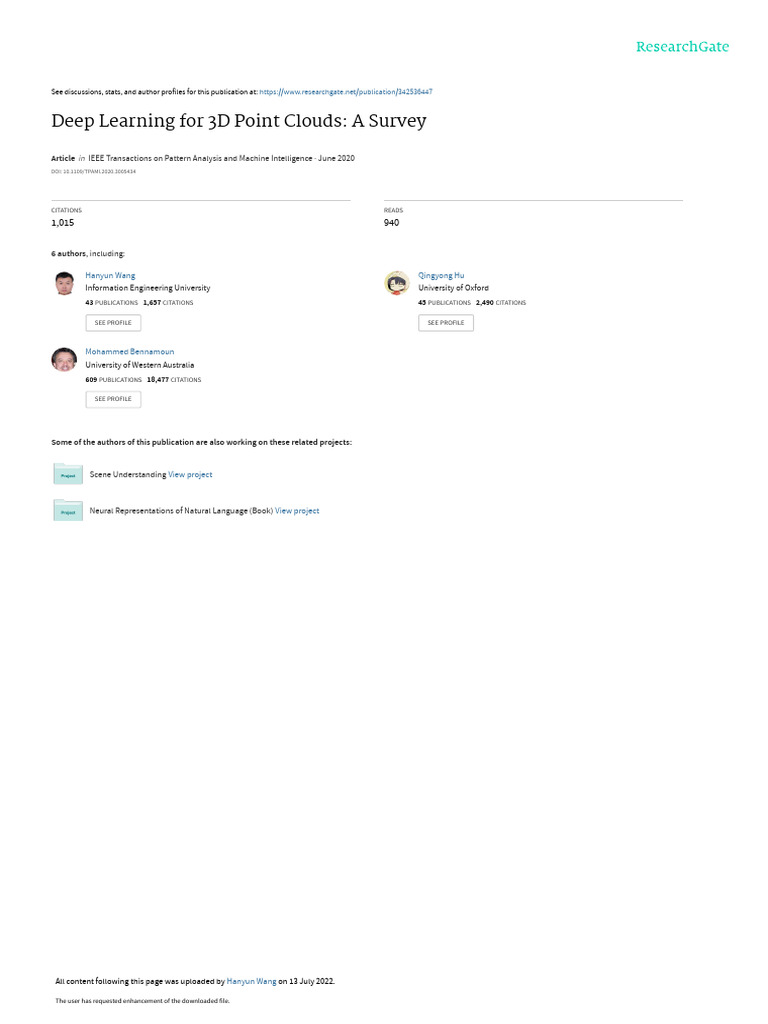
Task: Click the ResearchGate logo
Action: (x=682, y=46)
